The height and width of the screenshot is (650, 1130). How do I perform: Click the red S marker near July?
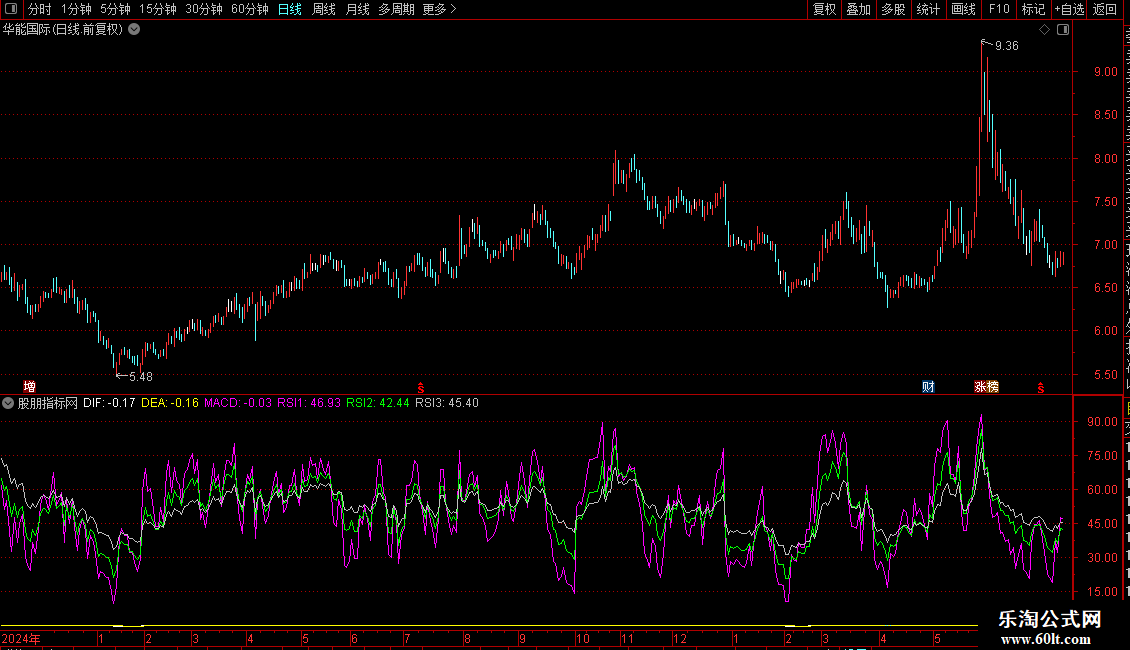(x=421, y=388)
